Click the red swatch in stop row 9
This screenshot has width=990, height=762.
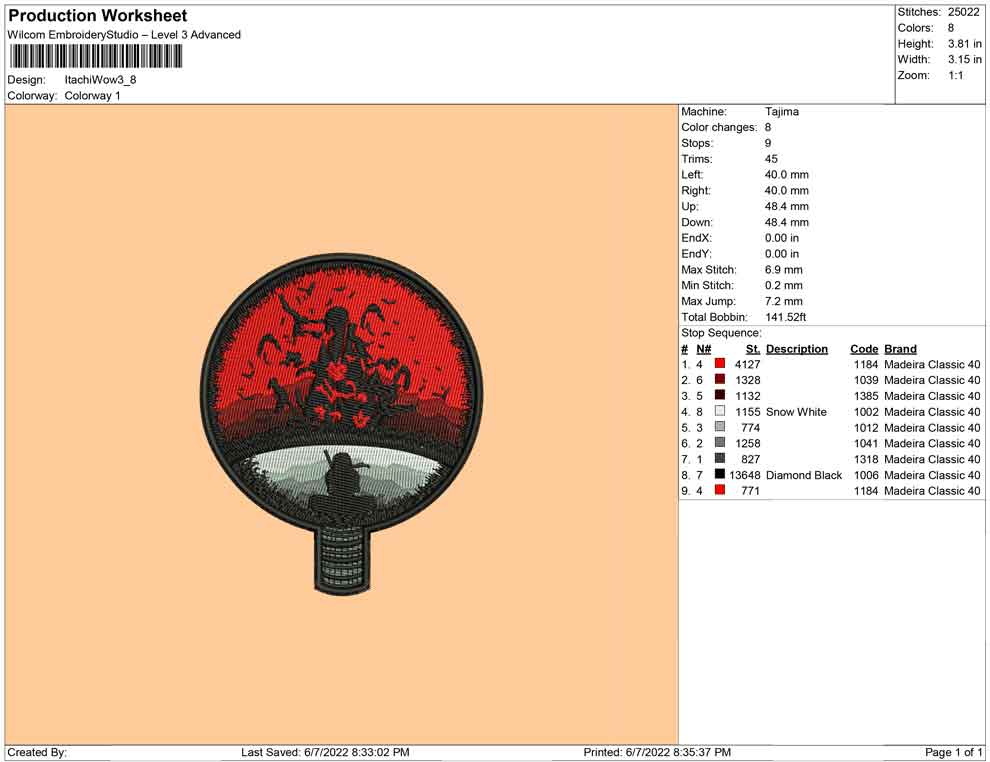pyautogui.click(x=720, y=490)
